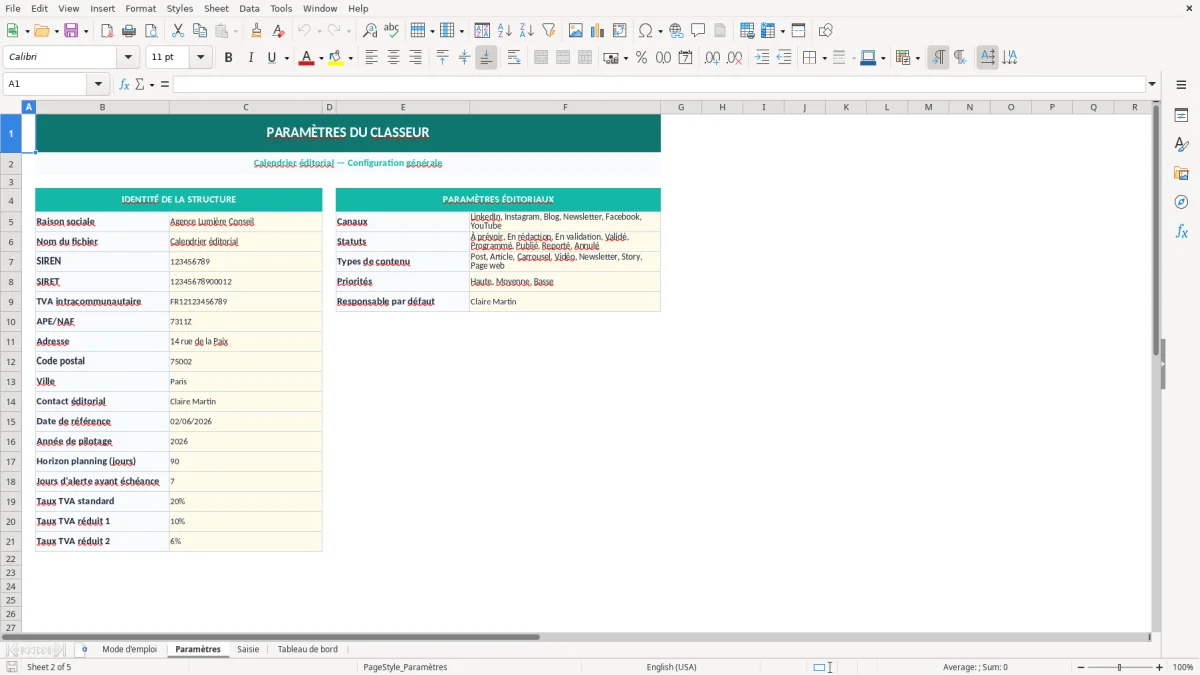This screenshot has height=675, width=1200.
Task: Open the Styles menu
Action: 180,8
